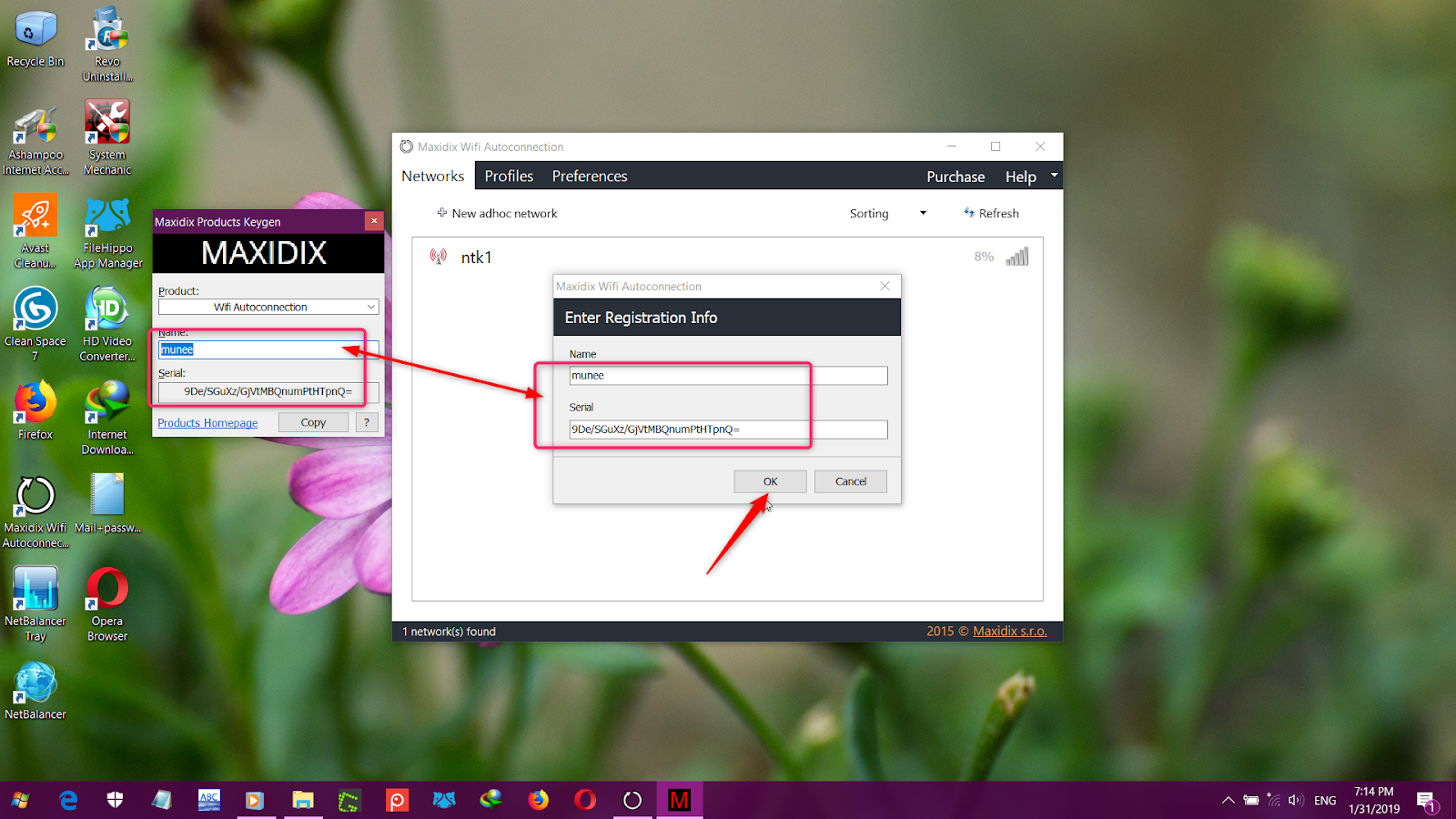Open Firefox from the taskbar

(539, 800)
